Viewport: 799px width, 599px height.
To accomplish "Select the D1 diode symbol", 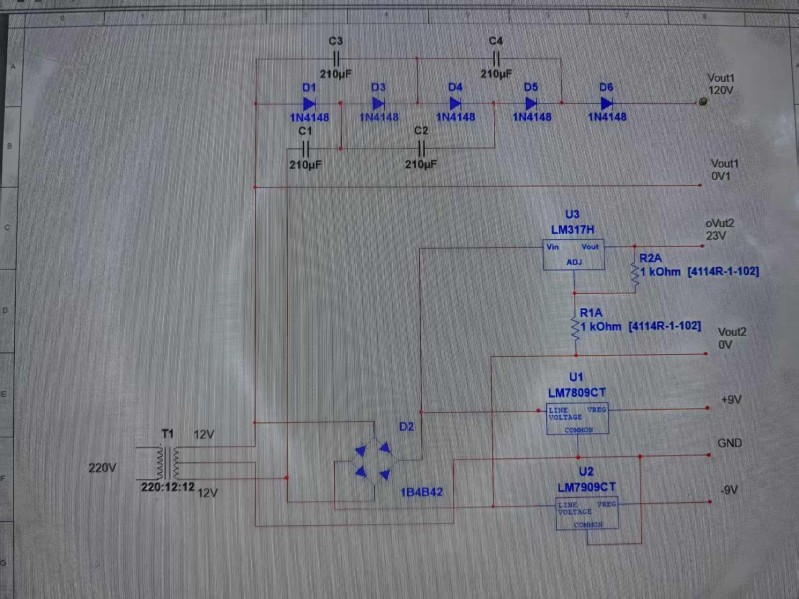I will coord(309,103).
